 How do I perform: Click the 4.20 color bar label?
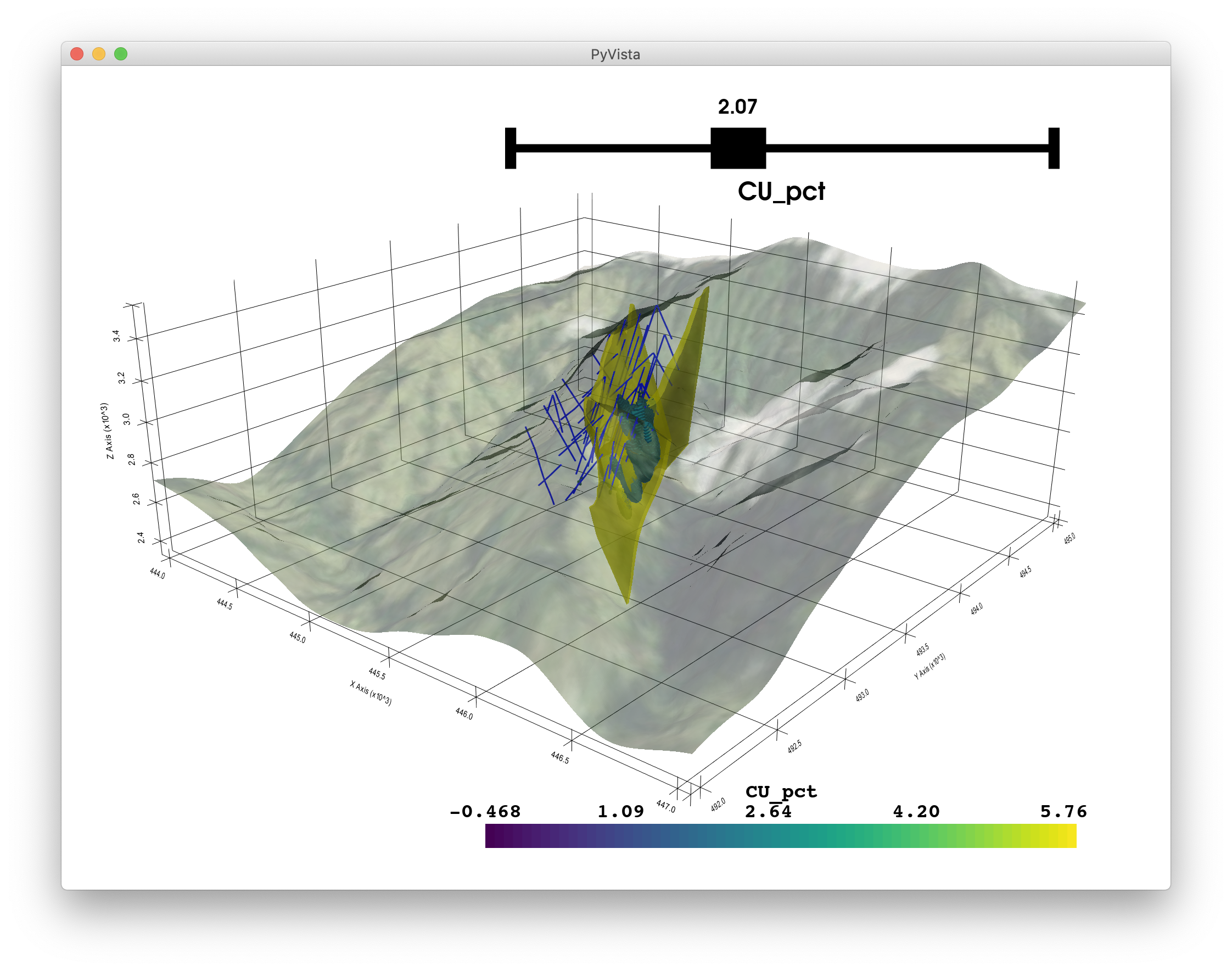[916, 811]
